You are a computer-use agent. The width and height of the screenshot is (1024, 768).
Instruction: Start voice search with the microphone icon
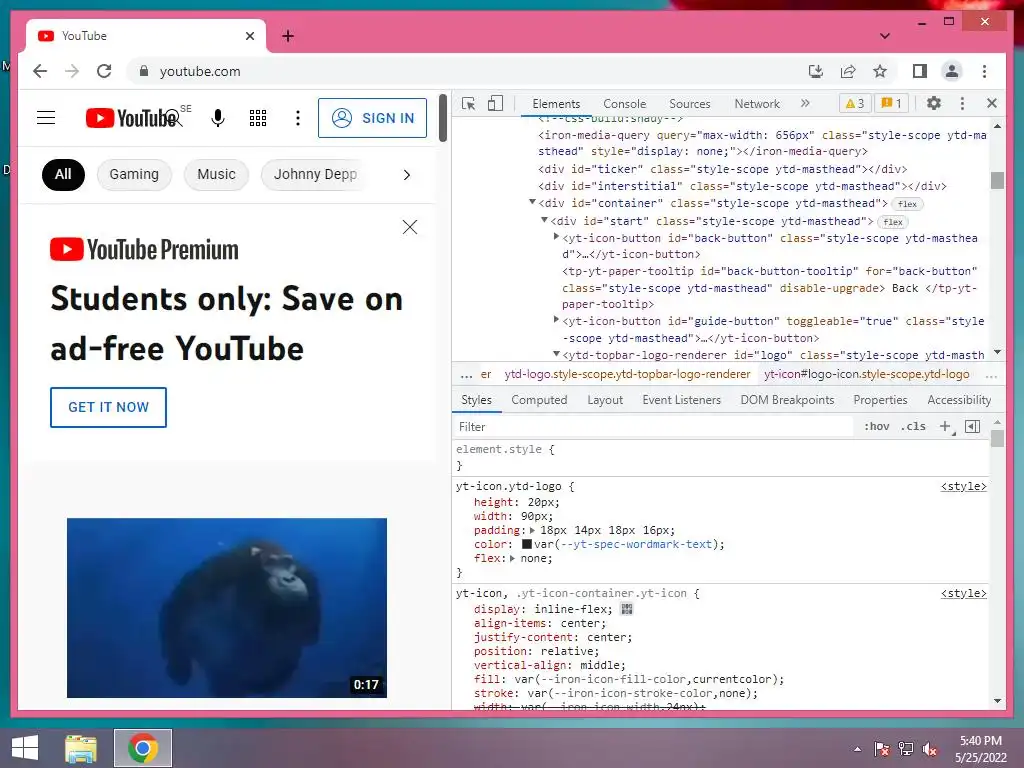point(218,118)
